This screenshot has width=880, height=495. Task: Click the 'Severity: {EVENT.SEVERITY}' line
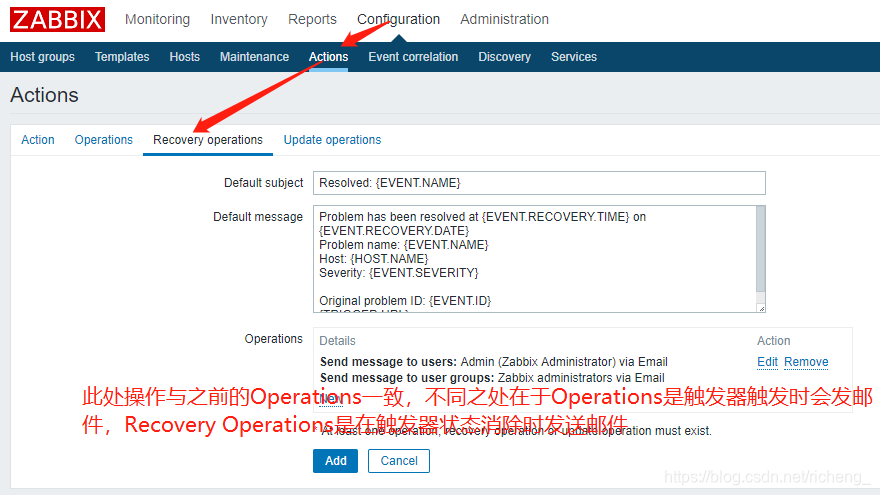(x=398, y=273)
